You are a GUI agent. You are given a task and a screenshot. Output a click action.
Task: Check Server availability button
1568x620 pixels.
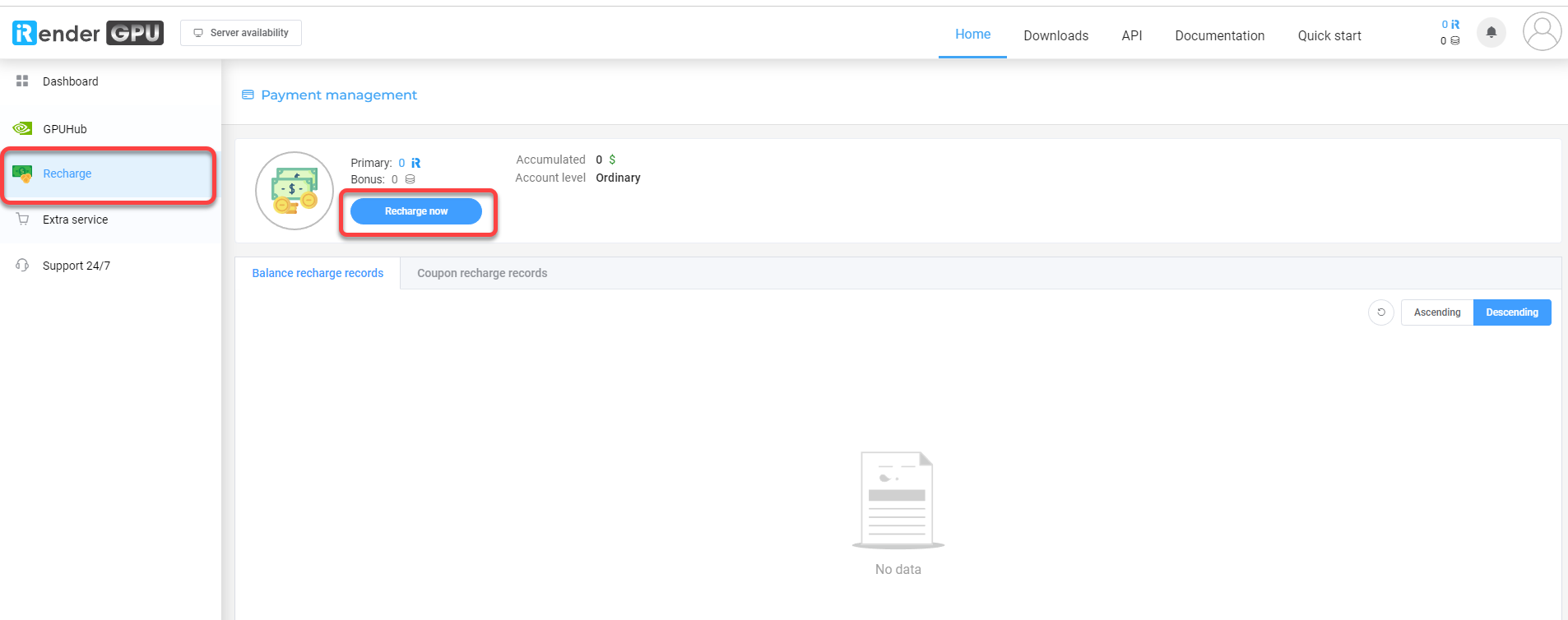pyautogui.click(x=241, y=33)
